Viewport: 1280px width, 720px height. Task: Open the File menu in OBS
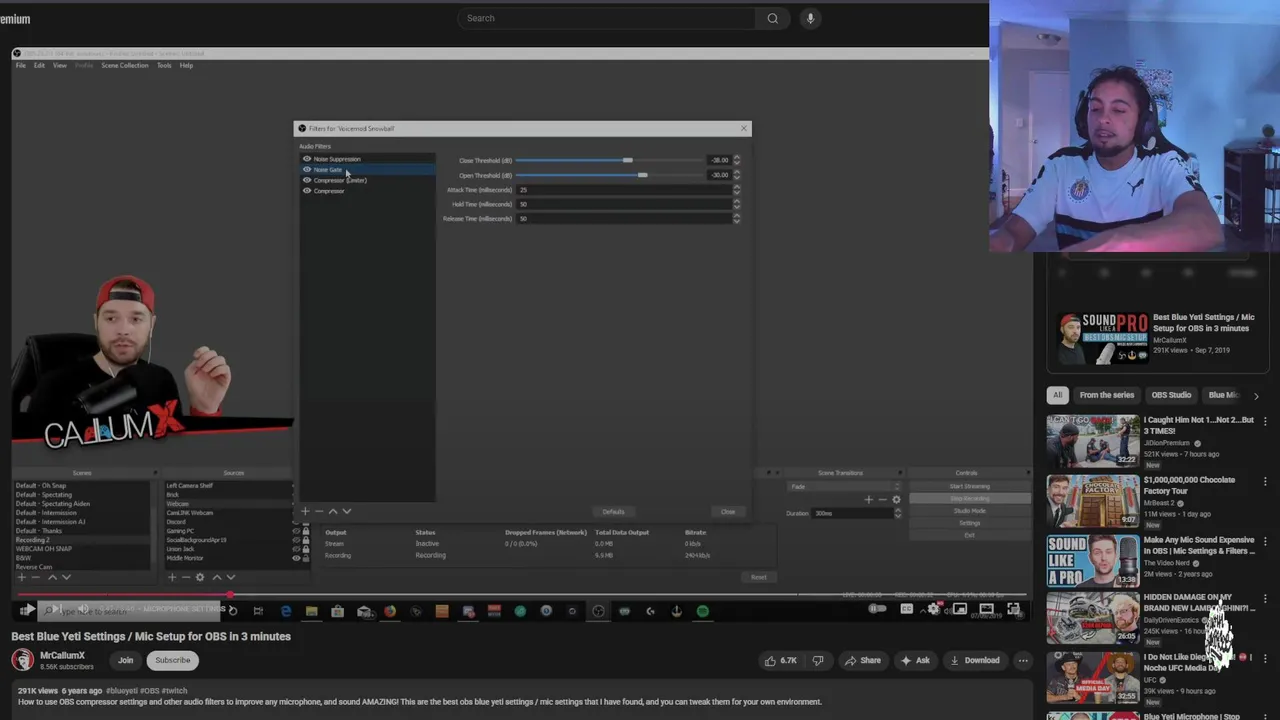click(x=20, y=65)
